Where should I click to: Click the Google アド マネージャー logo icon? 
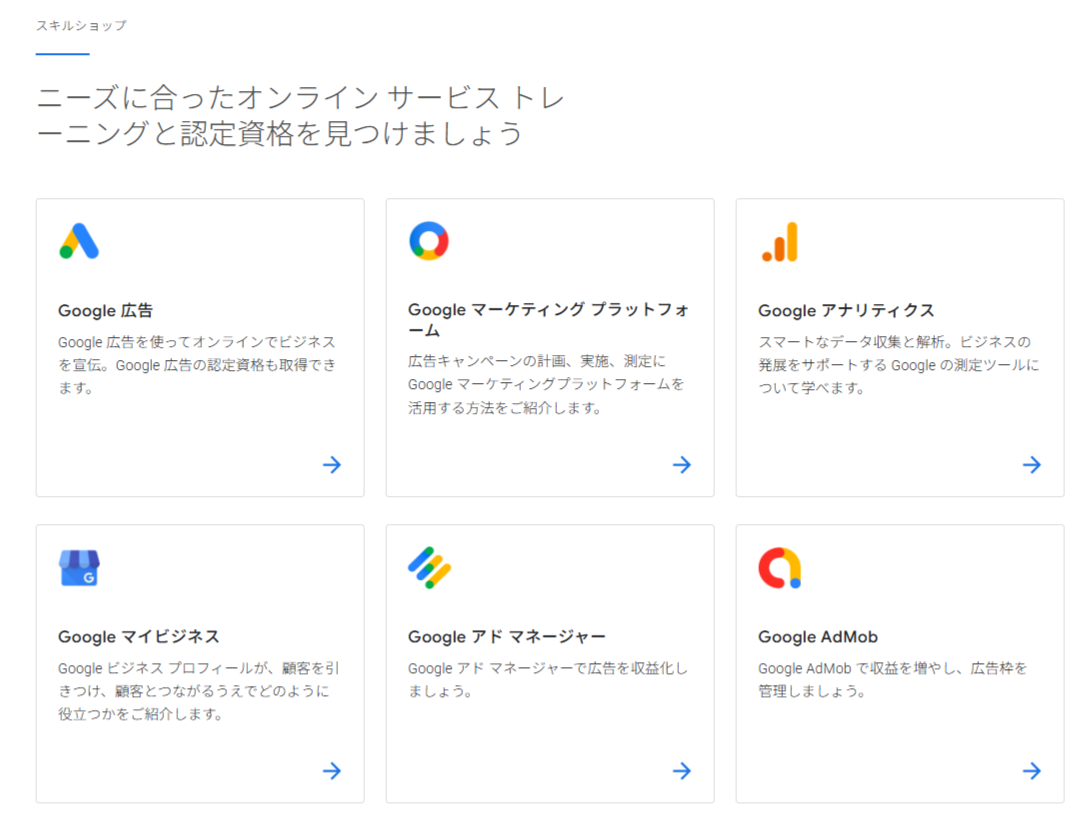click(429, 566)
